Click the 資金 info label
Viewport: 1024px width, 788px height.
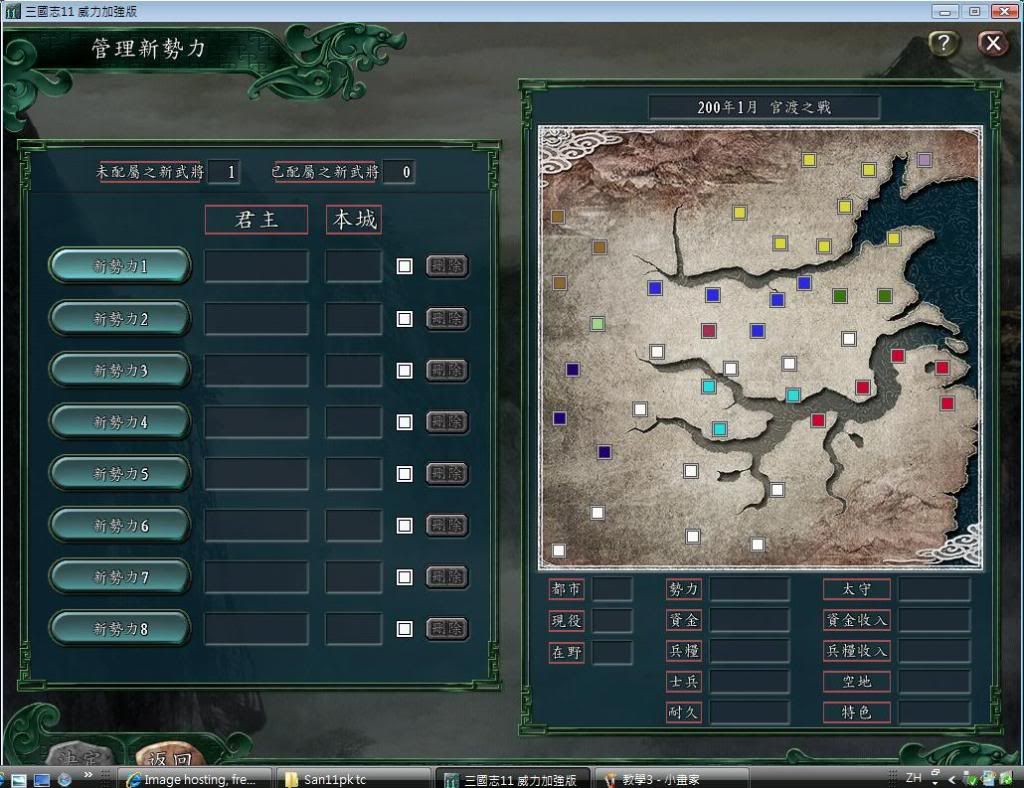click(684, 620)
